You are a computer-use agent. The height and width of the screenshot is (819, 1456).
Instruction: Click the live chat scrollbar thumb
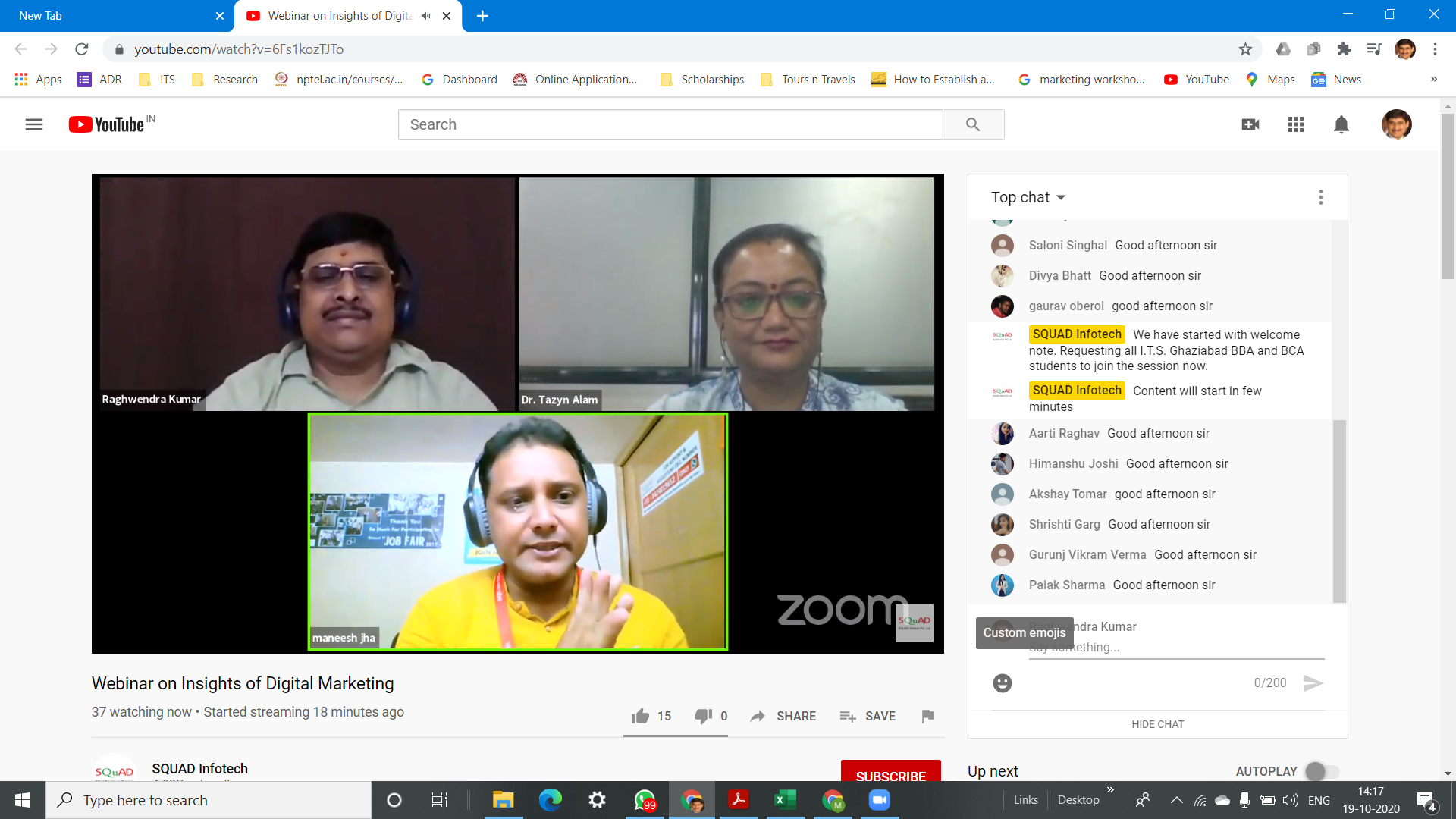click(1339, 511)
